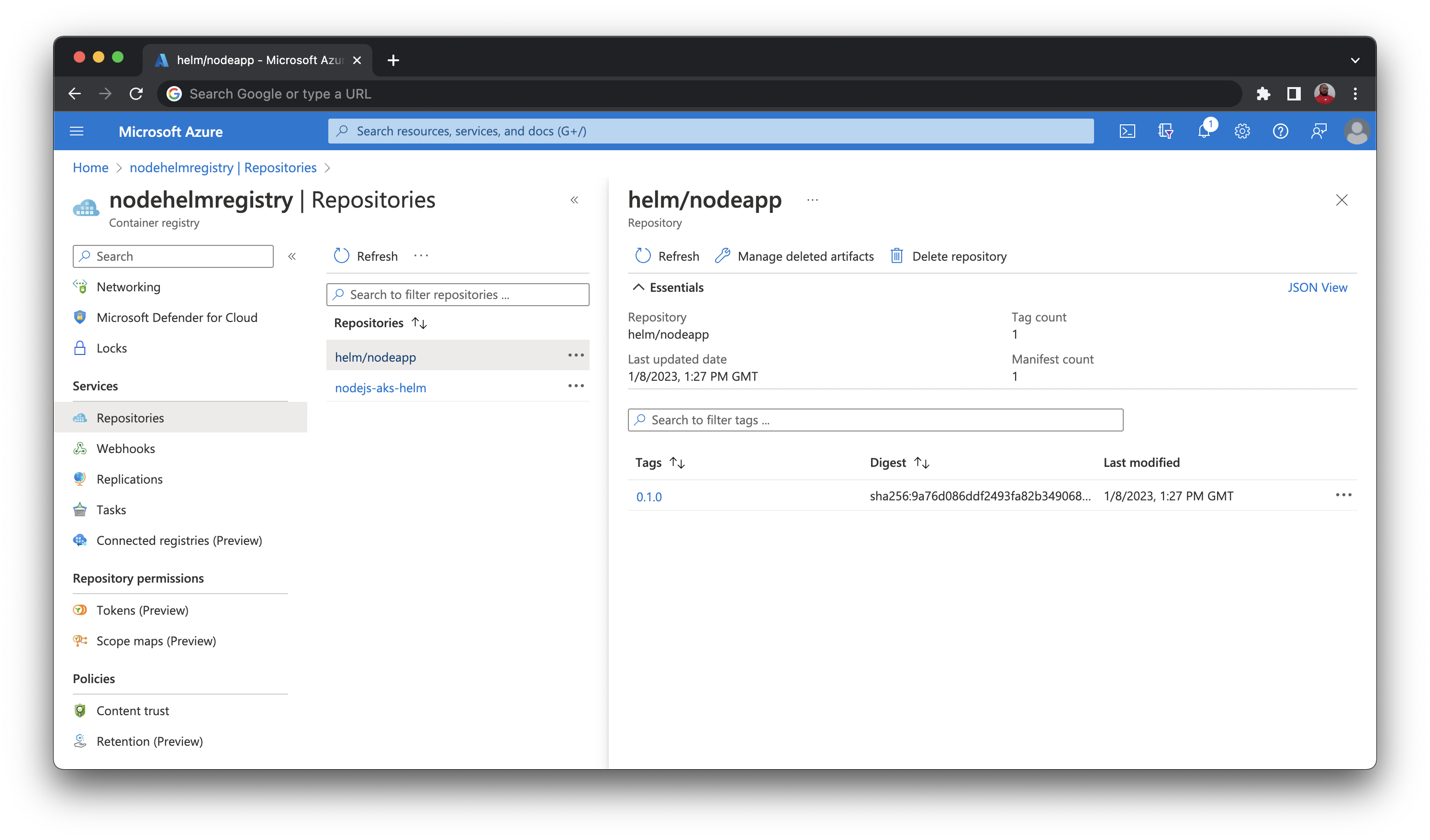1430x840 pixels.
Task: Open Tokens (Preview) under Repository permissions
Action: [x=143, y=610]
